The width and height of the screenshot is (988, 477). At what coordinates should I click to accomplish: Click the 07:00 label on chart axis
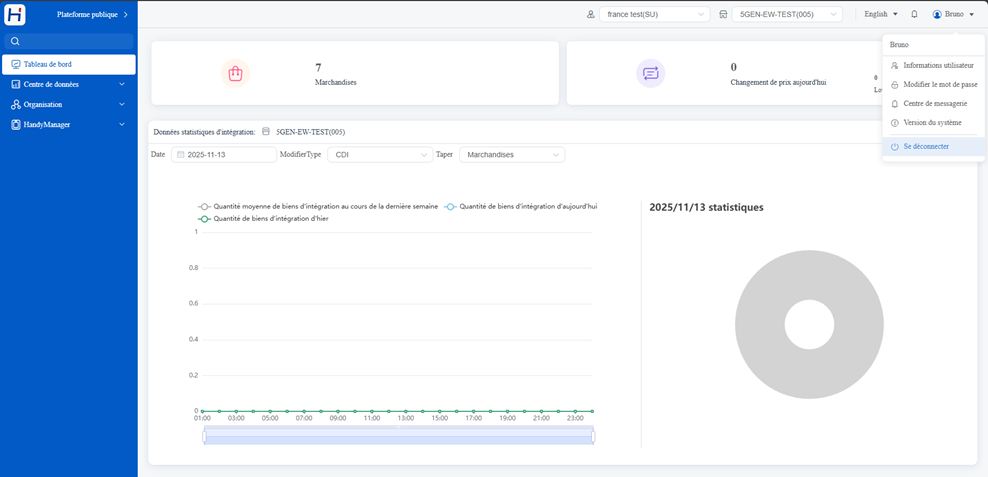(x=304, y=418)
